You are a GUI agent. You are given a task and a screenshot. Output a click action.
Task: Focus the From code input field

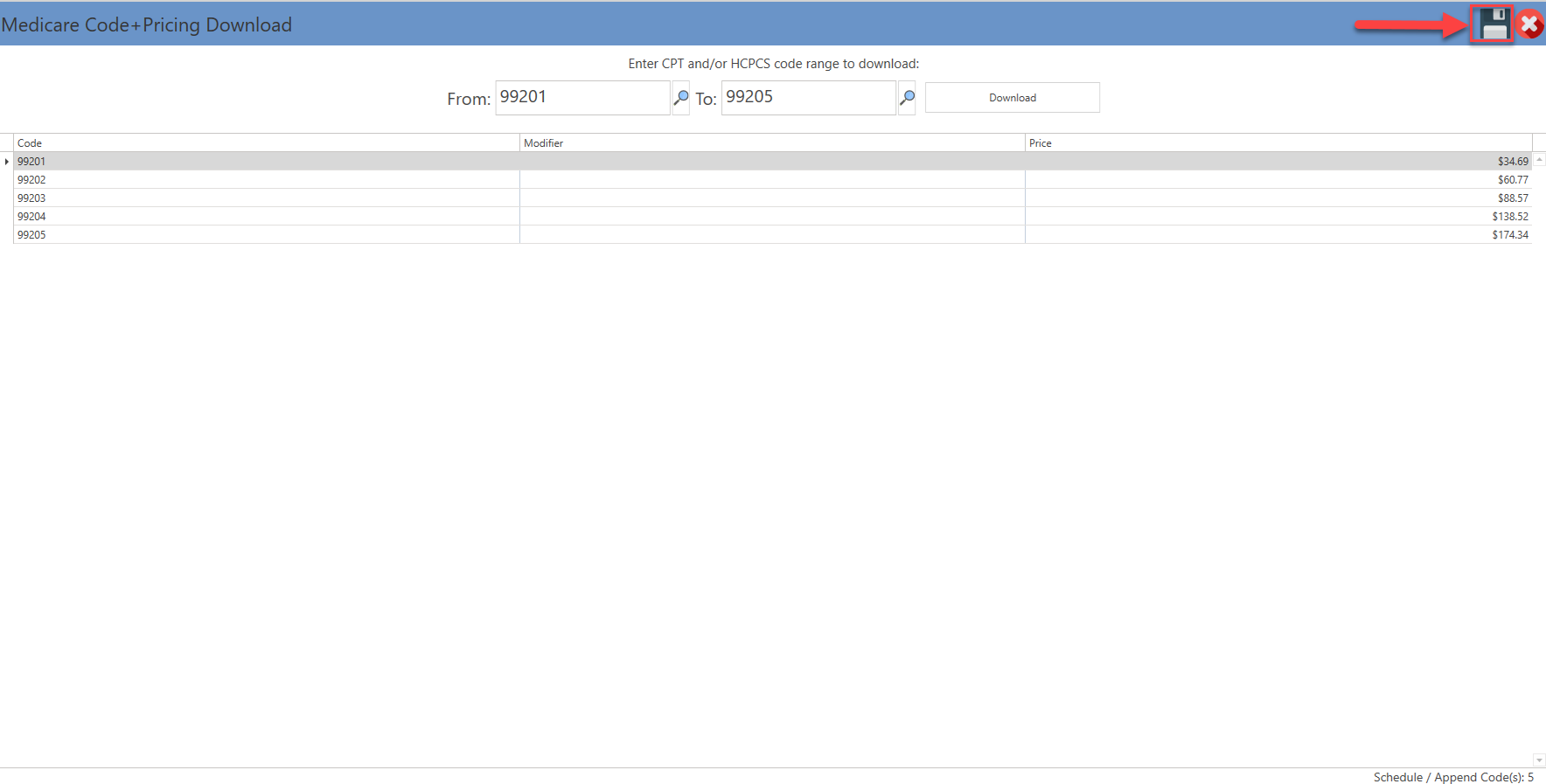pyautogui.click(x=583, y=98)
